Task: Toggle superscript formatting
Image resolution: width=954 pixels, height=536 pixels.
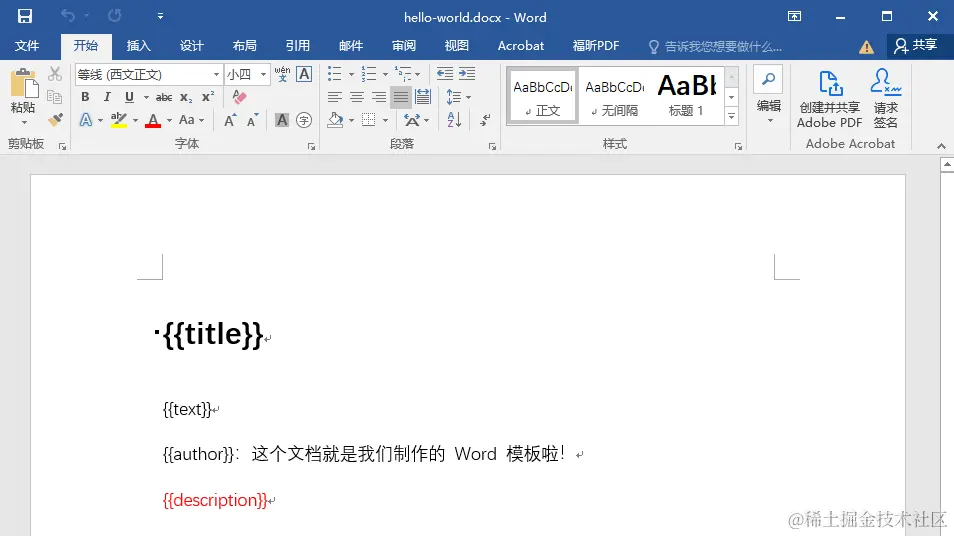Action: [208, 97]
